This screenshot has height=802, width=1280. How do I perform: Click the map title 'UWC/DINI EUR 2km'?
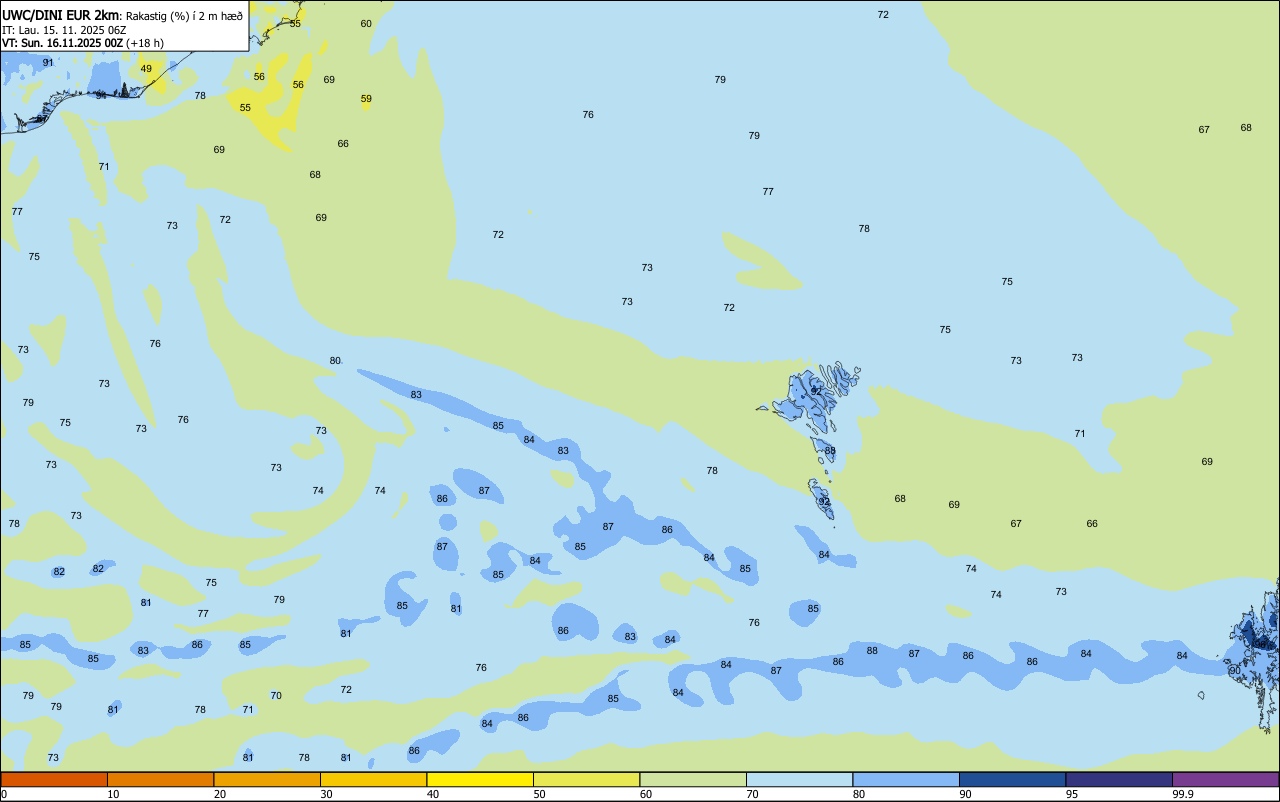(x=61, y=15)
